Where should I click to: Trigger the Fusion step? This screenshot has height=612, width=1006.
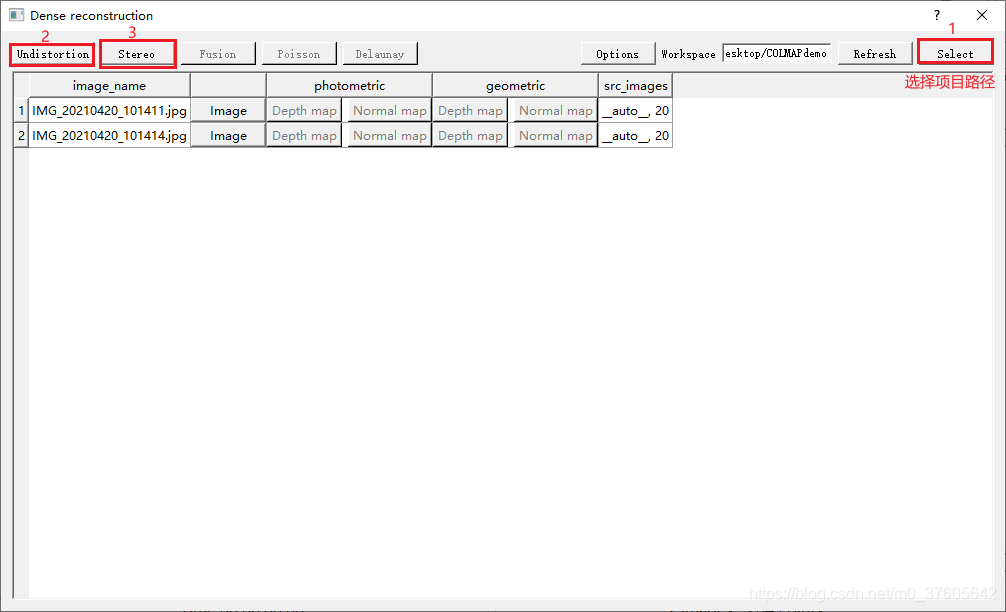coord(217,53)
